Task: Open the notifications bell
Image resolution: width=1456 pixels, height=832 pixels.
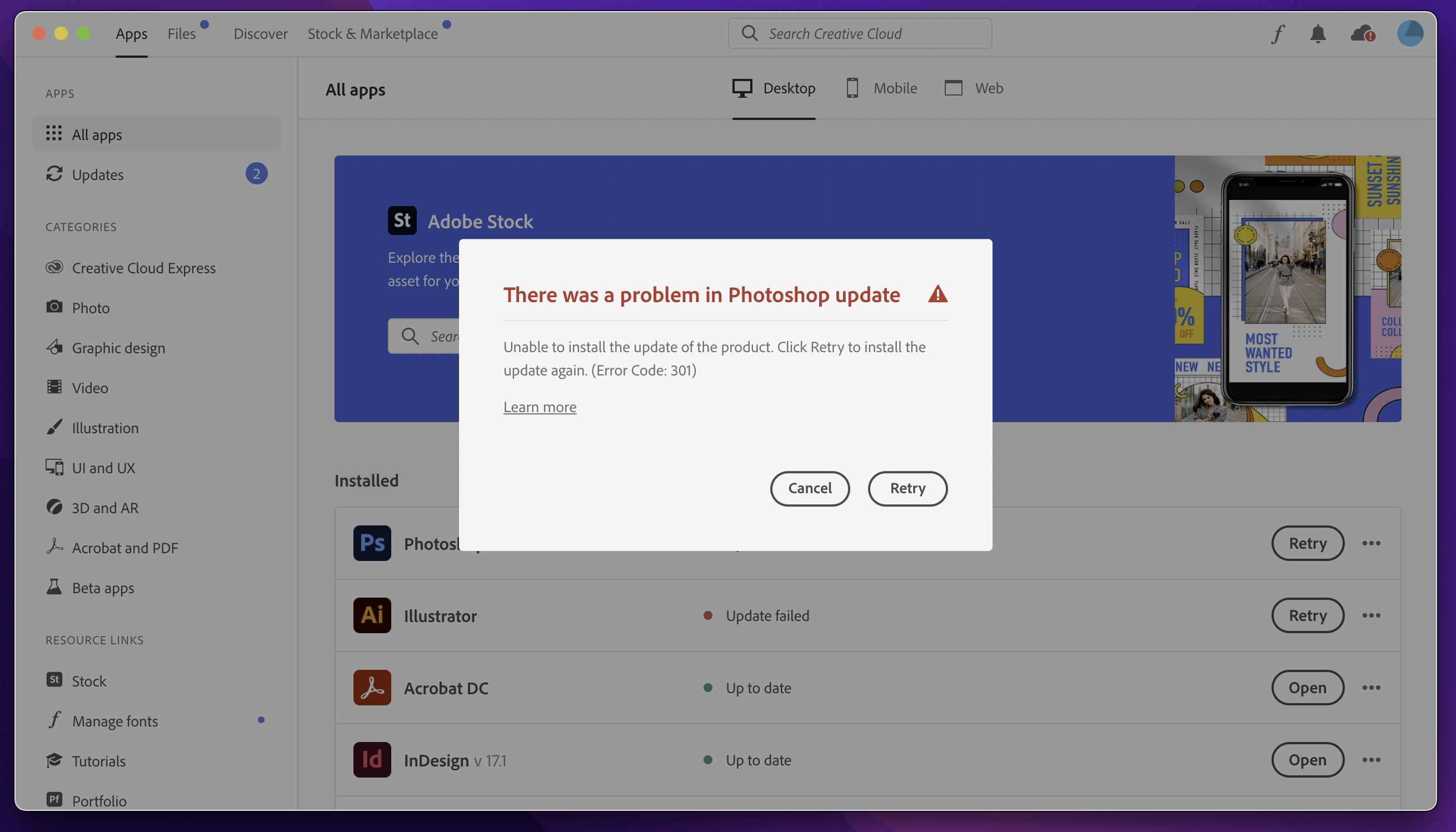Action: 1318,34
